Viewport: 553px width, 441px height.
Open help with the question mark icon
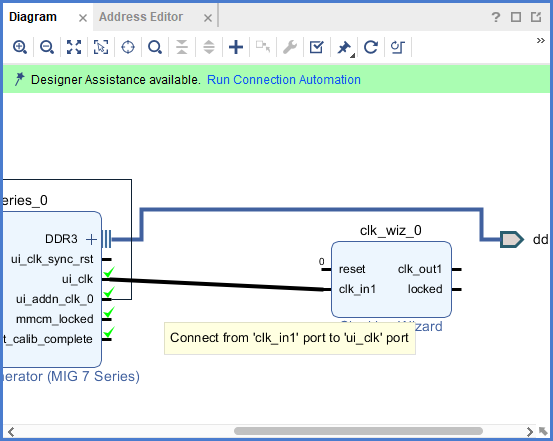click(x=496, y=17)
